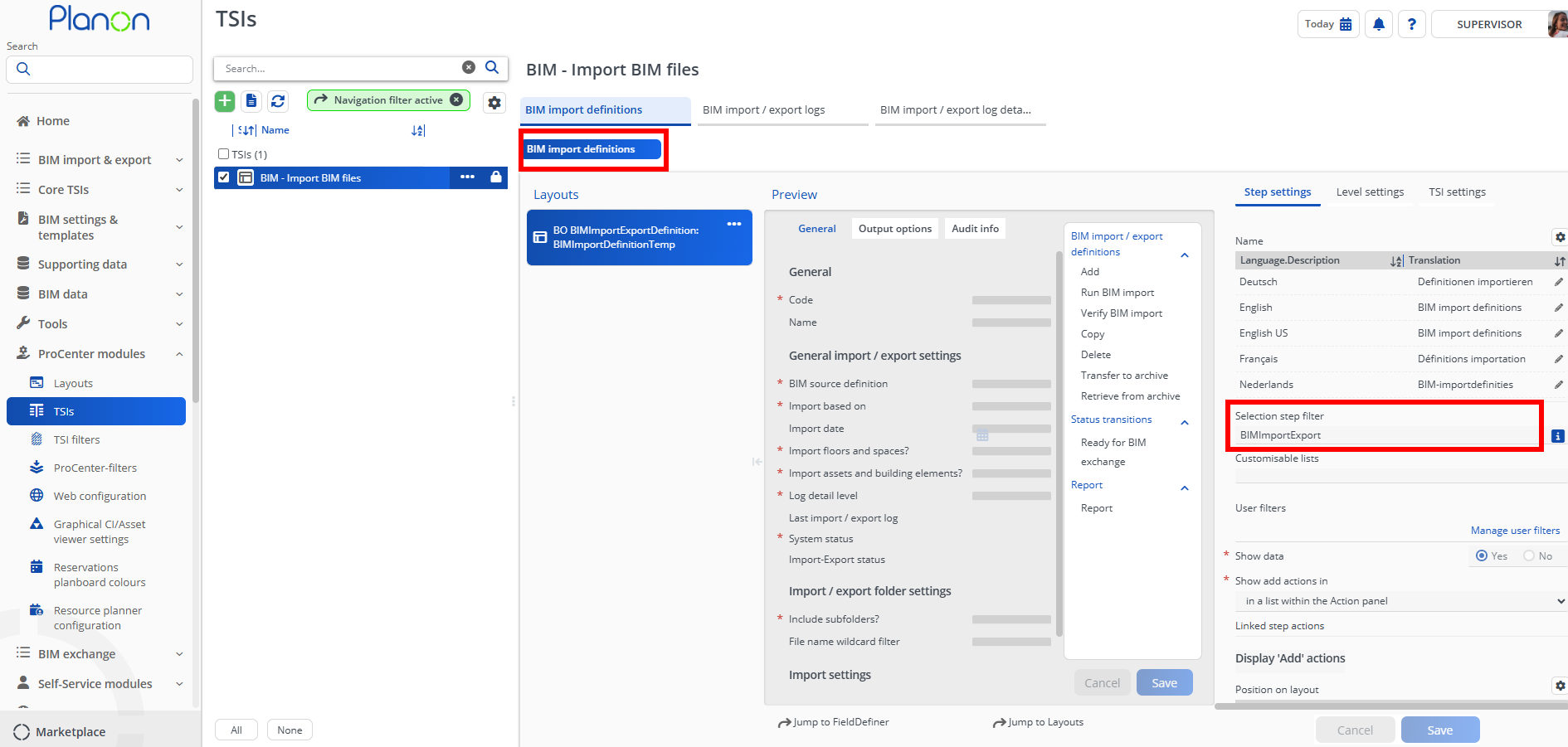
Task: Open the Level settings tab
Action: pyautogui.click(x=1370, y=192)
